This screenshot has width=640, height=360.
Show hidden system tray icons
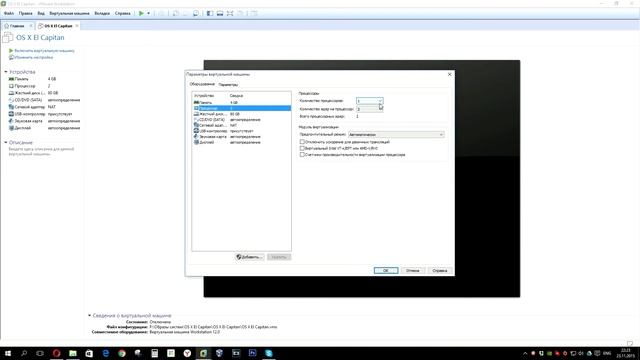[525, 353]
